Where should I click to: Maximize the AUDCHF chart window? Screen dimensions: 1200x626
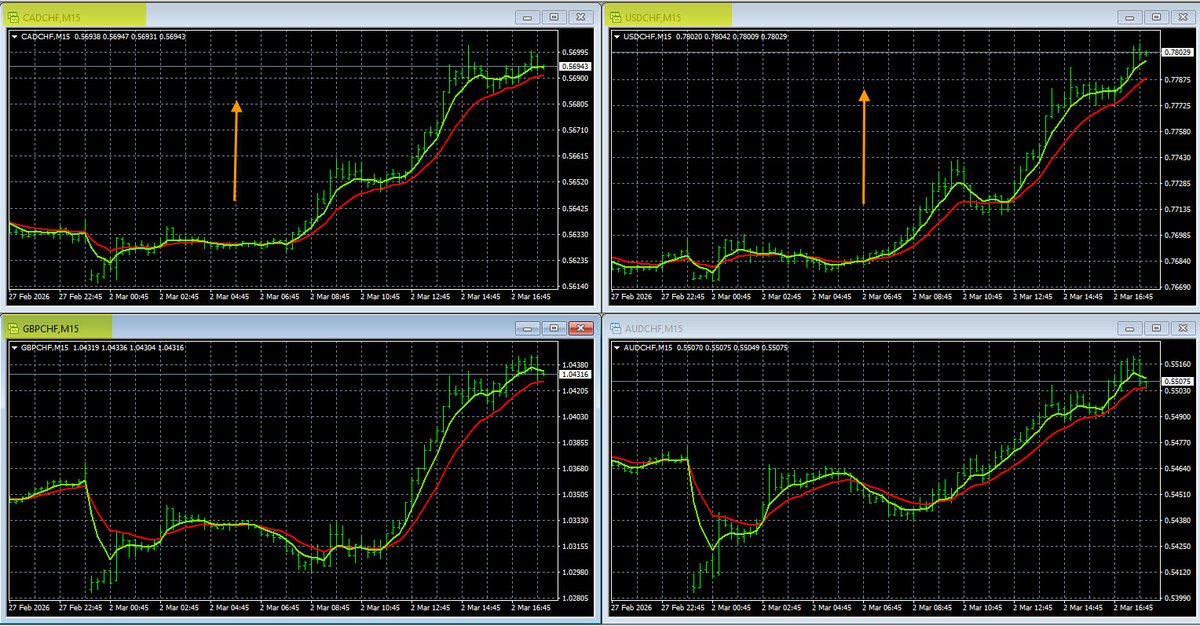coord(1155,327)
